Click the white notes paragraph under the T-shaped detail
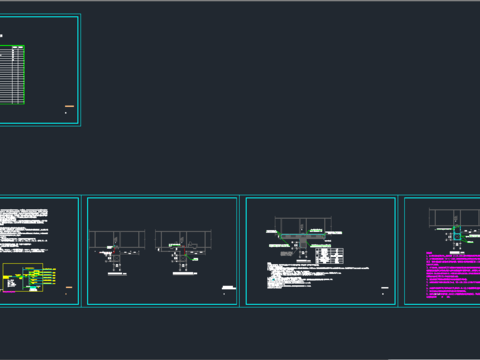Screen dimensions: 480x360 coord(317,275)
